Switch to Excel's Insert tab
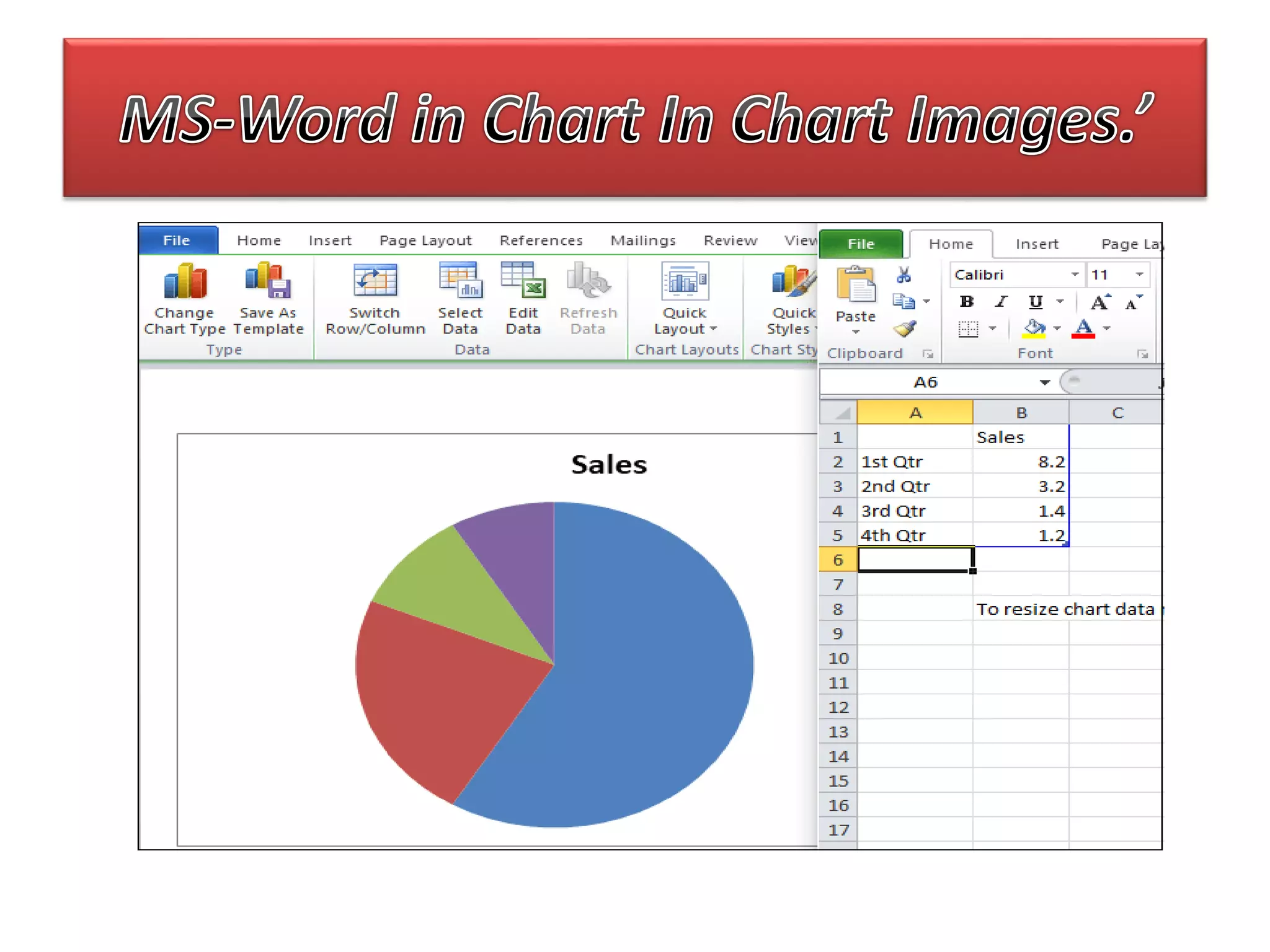The width and height of the screenshot is (1270, 952). click(1036, 244)
